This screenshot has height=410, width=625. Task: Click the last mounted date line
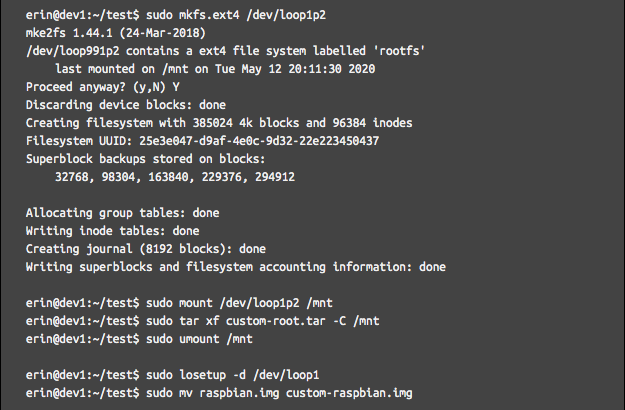[215, 69]
